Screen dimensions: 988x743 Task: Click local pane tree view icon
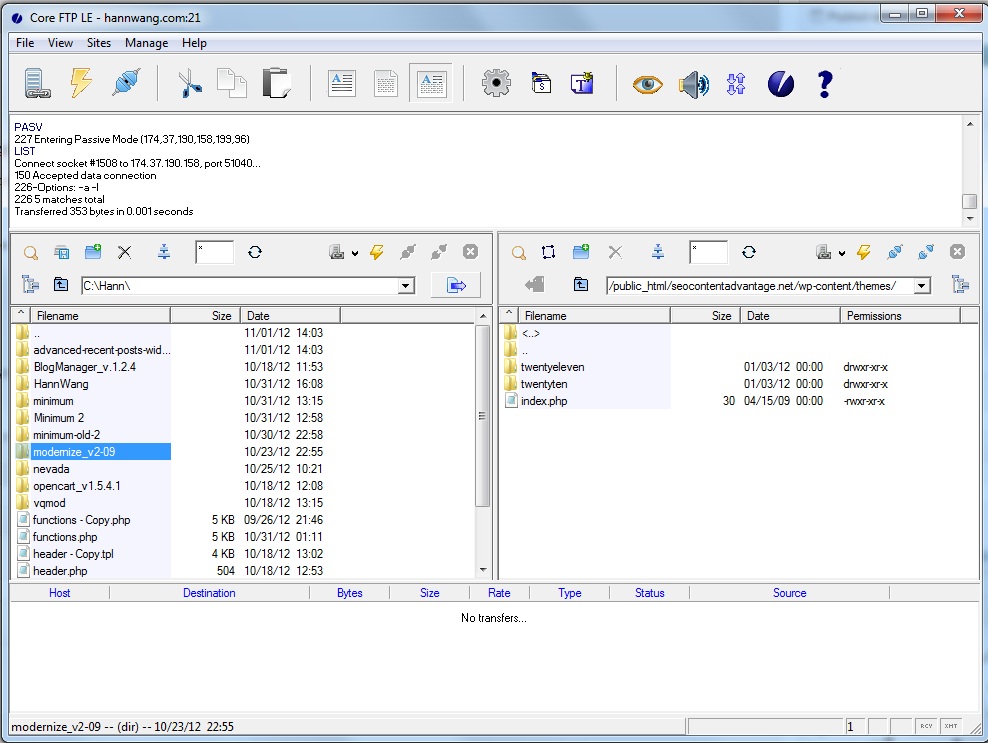[x=30, y=285]
